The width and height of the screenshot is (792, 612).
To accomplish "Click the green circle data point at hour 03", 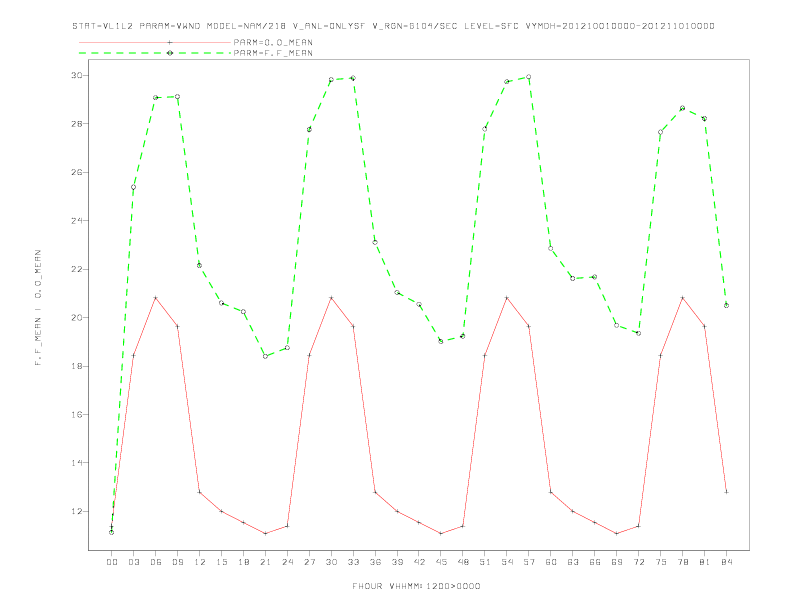I will click(x=133, y=187).
